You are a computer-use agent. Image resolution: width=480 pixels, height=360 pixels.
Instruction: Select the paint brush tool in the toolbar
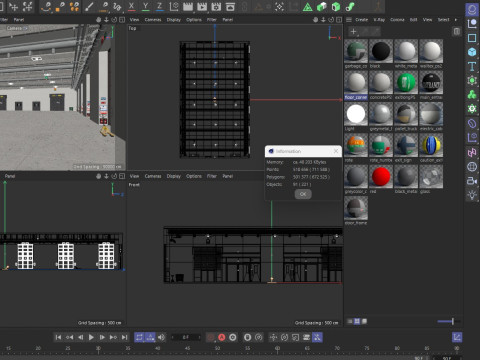coord(89,6)
